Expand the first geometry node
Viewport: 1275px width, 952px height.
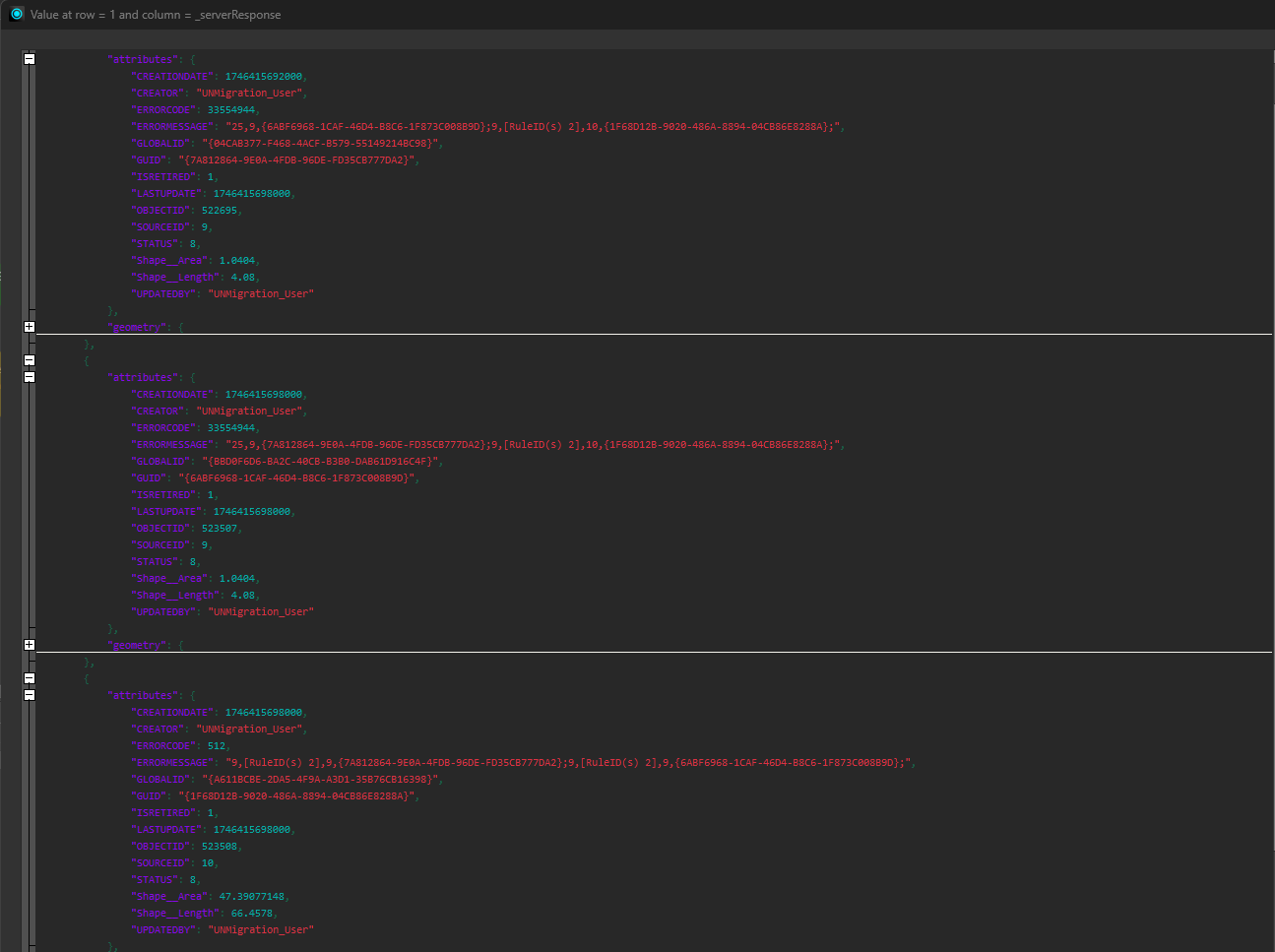click(x=30, y=326)
